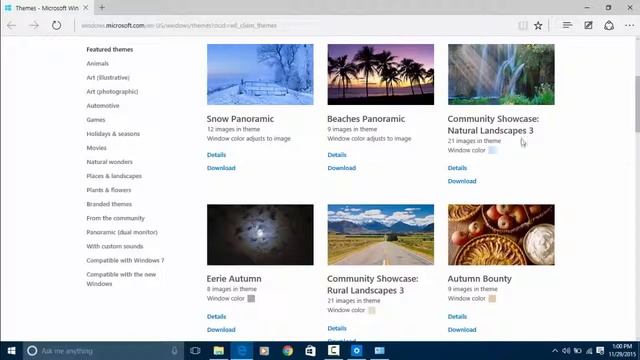This screenshot has width=640, height=360.
Task: Open the volume control in tray
Action: pos(566,351)
